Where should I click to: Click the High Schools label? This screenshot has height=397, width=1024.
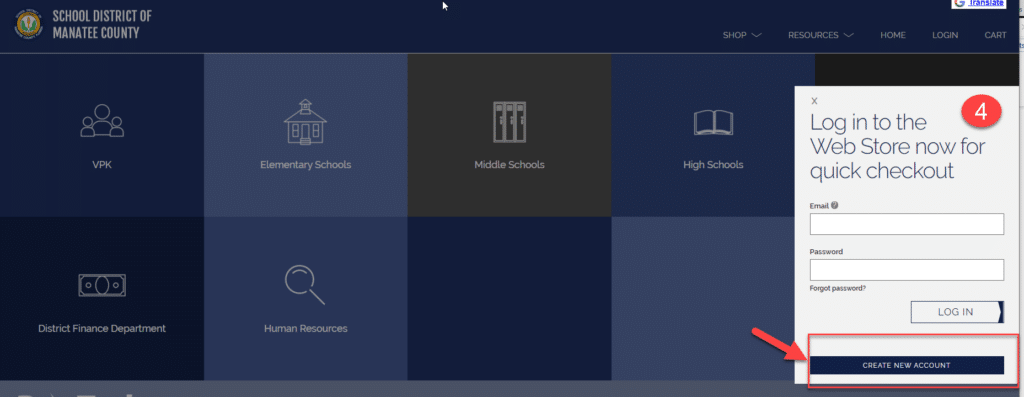point(713,165)
